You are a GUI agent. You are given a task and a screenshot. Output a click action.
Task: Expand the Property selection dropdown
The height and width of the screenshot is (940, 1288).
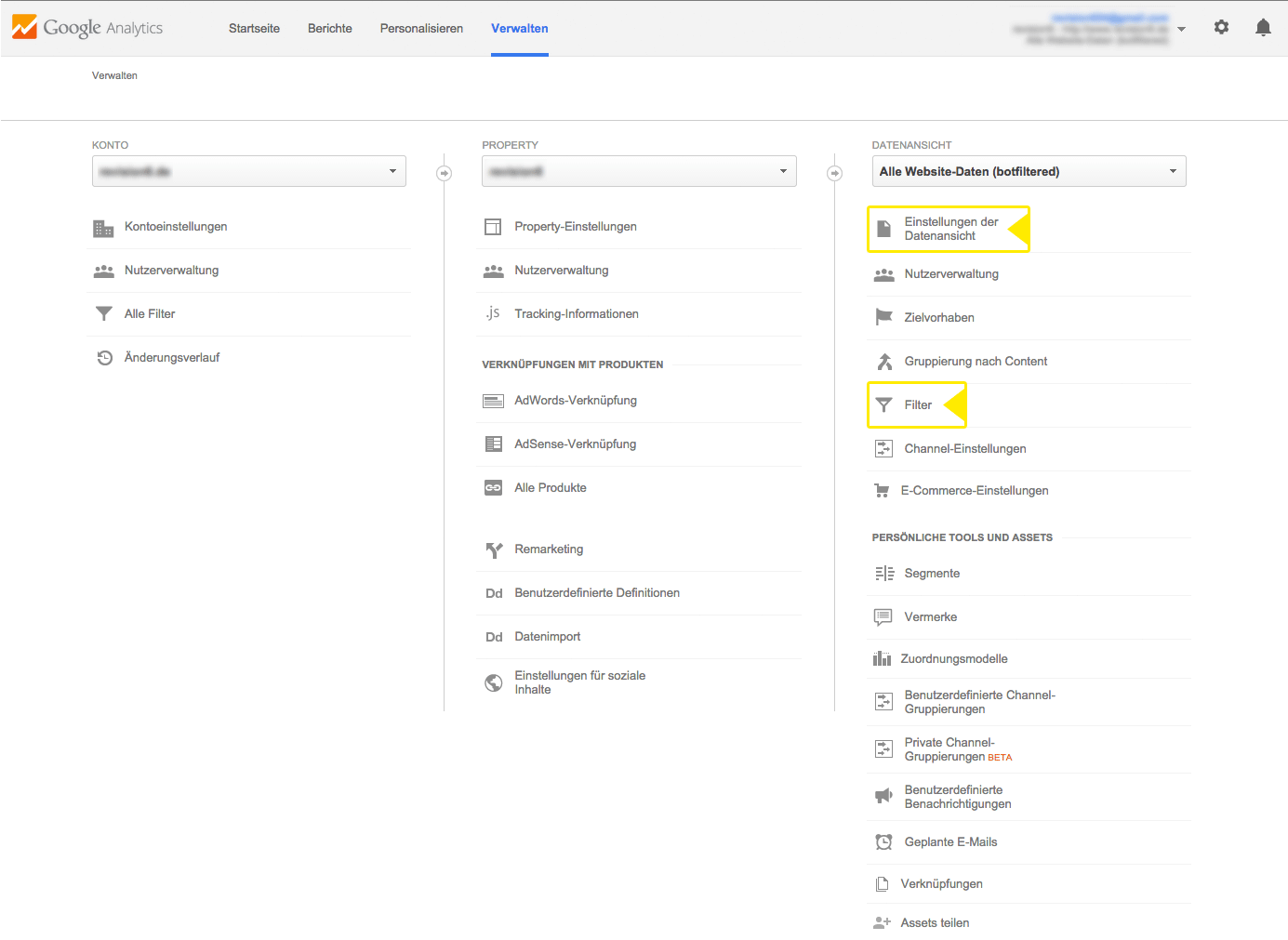(x=638, y=171)
